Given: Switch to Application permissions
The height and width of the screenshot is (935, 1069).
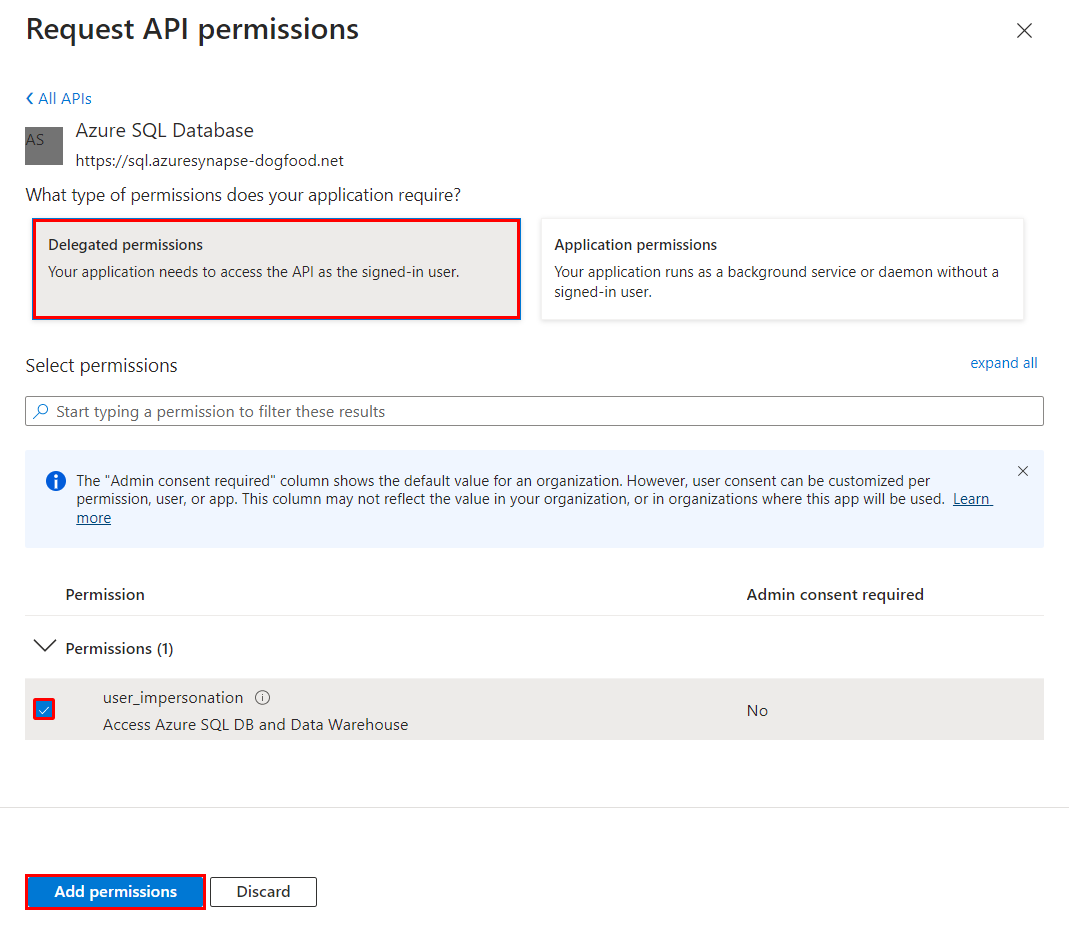Looking at the screenshot, I should [x=782, y=268].
